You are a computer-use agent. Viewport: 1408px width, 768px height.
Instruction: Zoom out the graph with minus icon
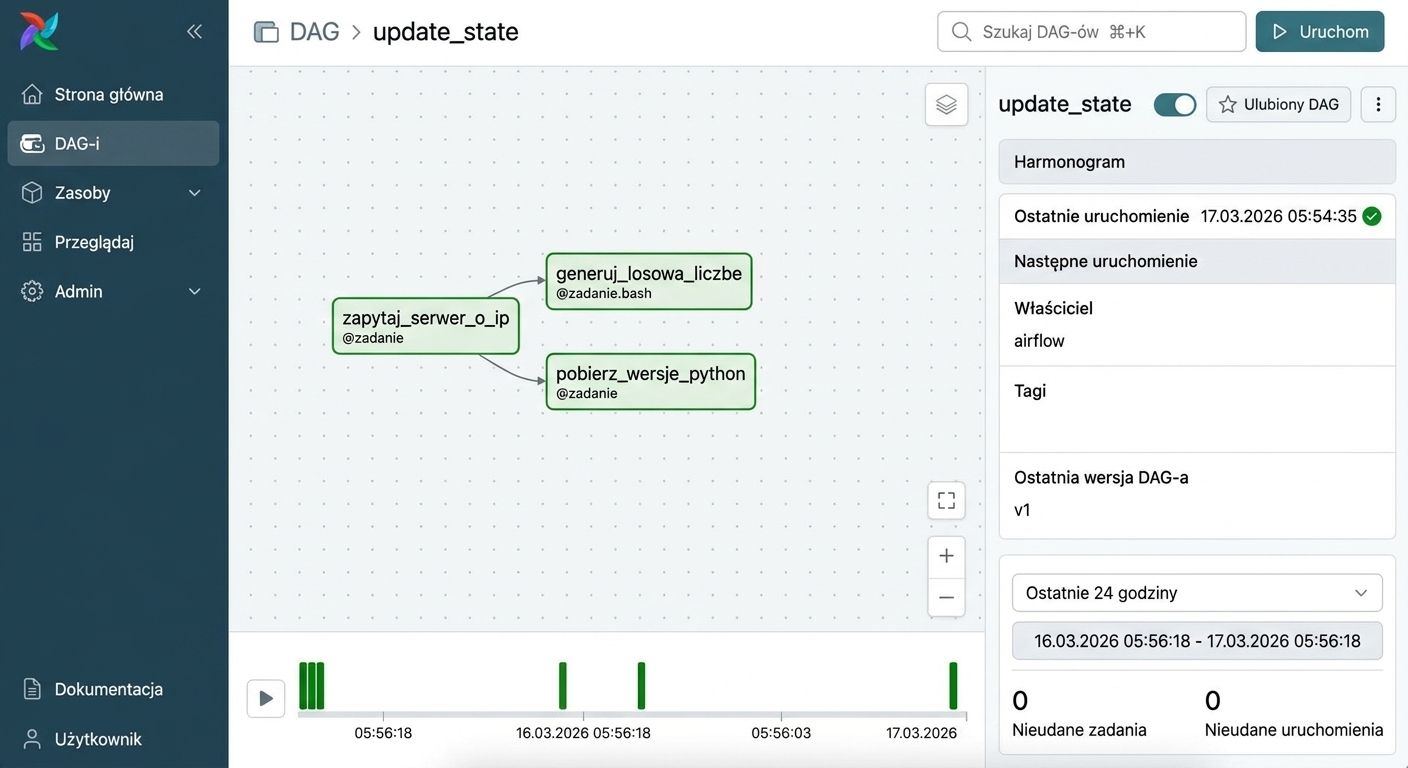pos(946,598)
